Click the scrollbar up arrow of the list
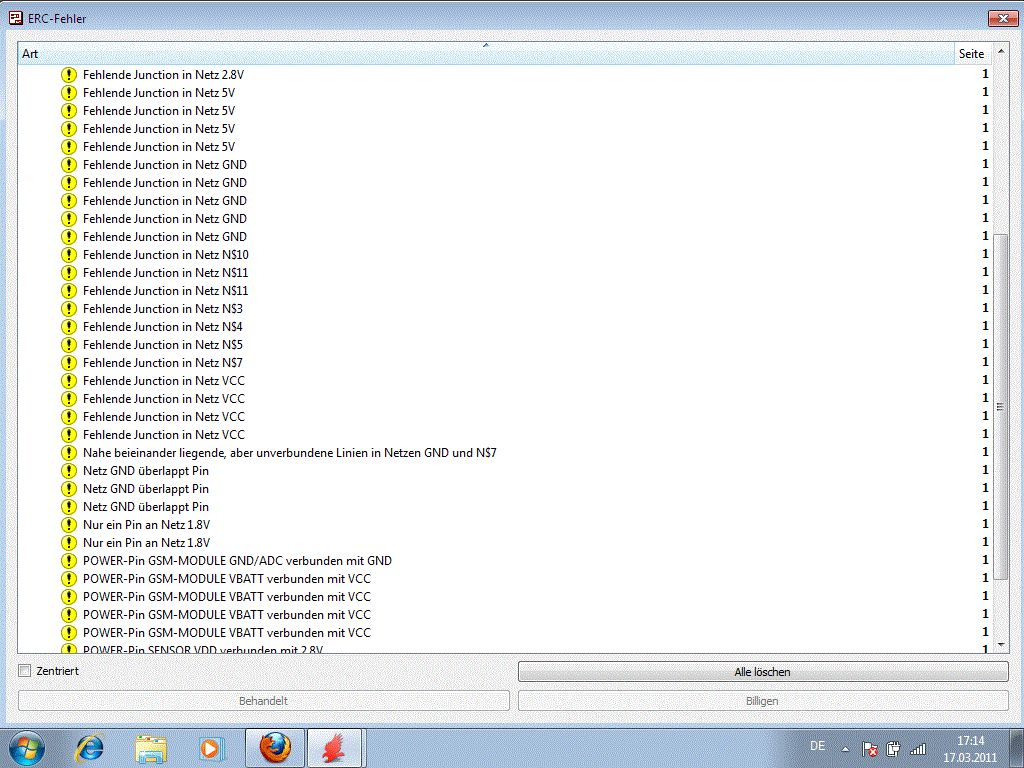1024x768 pixels. [1000, 50]
